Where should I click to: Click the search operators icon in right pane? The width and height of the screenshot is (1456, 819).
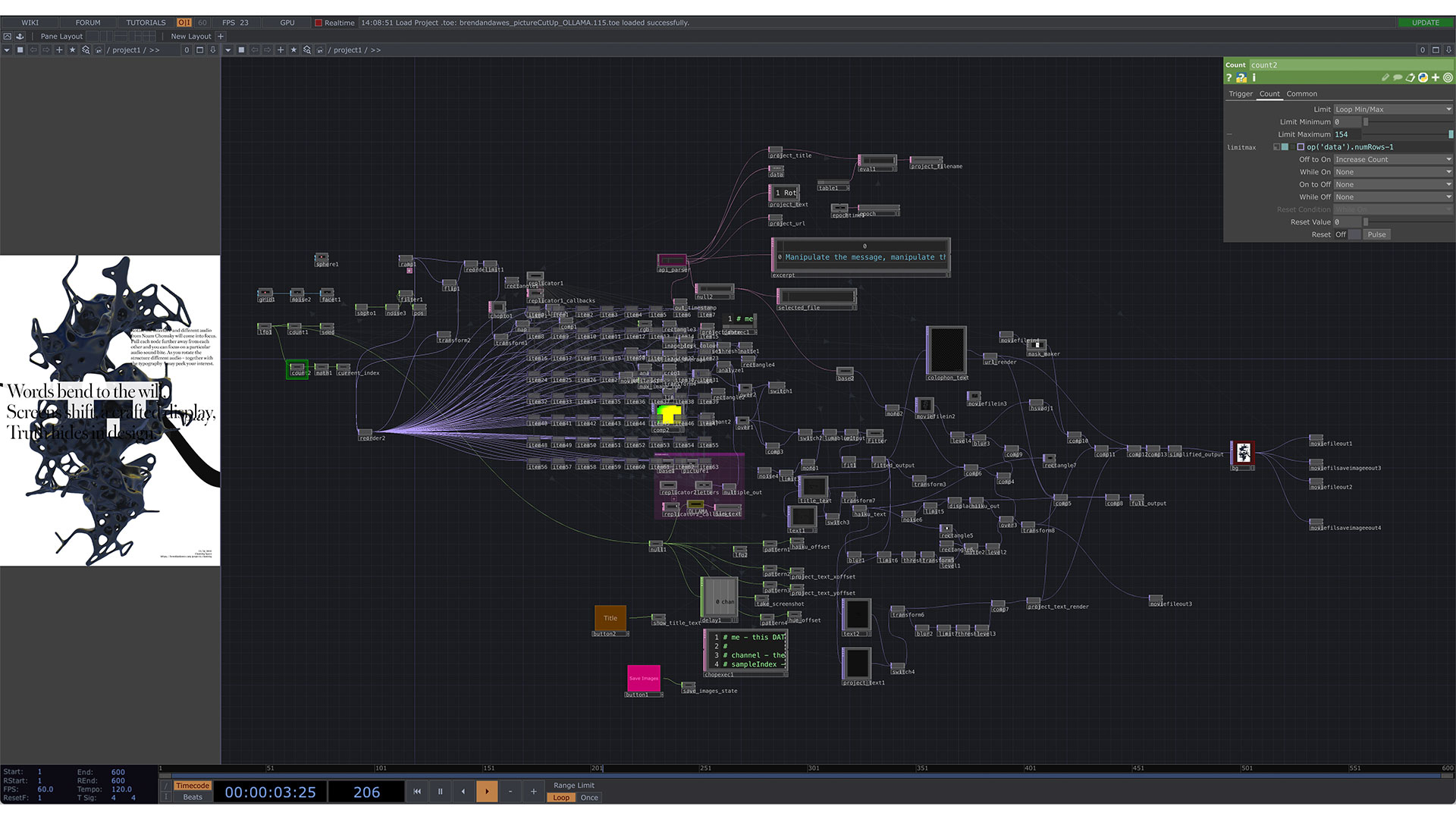point(307,50)
